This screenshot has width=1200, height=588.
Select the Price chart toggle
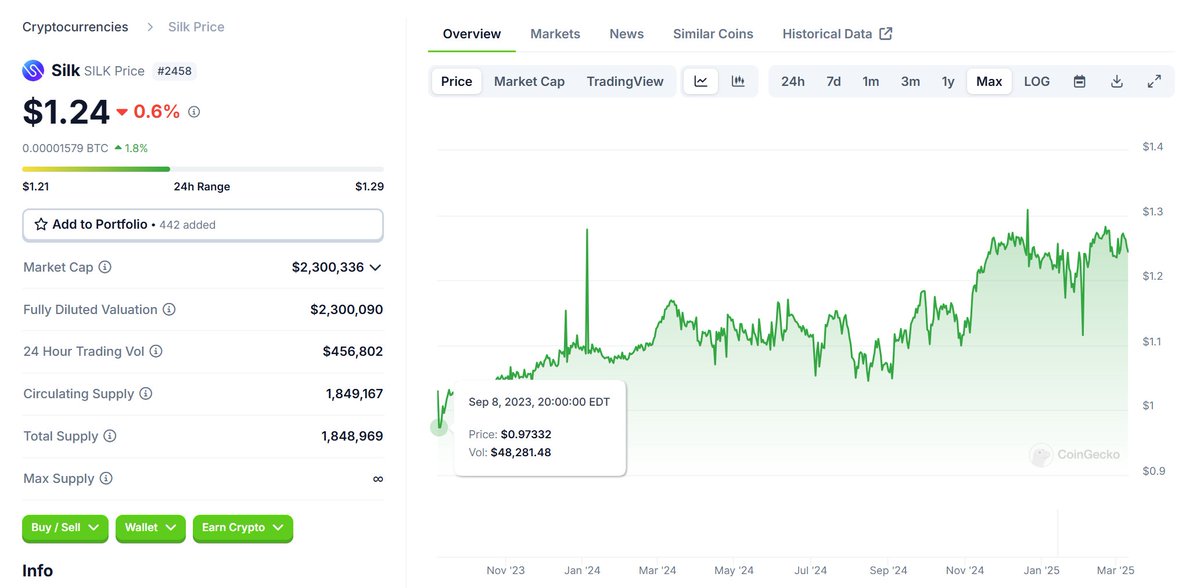pyautogui.click(x=457, y=81)
